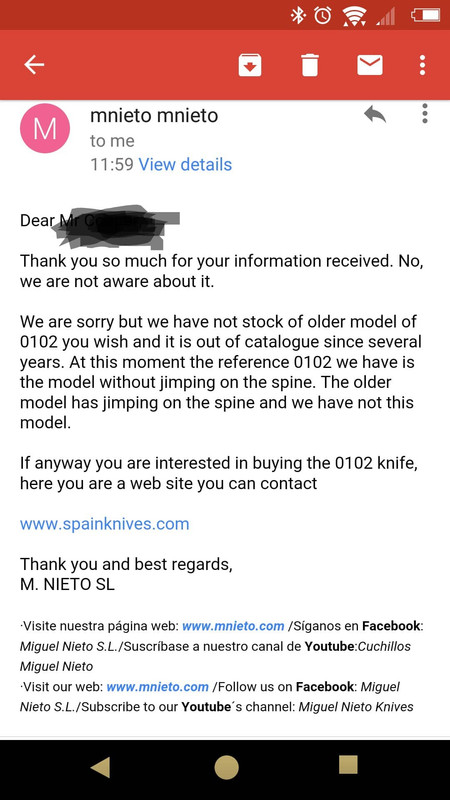Open the www.spainknives.com link
The image size is (450, 800).
tap(105, 524)
